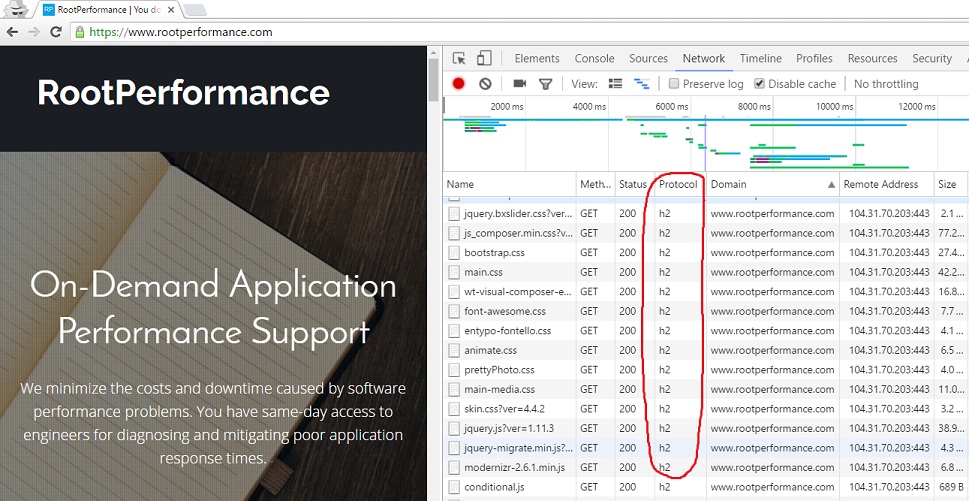Select the font-awesome.css request name
Screen dimensions: 969x501
[505, 311]
